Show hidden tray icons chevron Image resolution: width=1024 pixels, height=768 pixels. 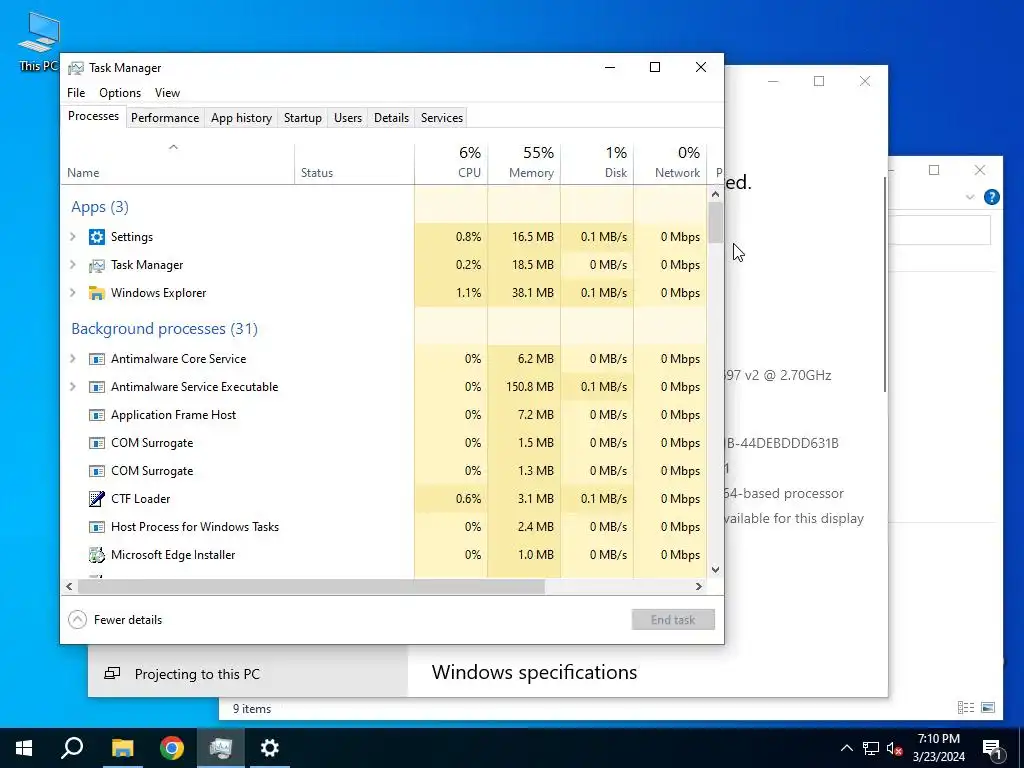846,748
